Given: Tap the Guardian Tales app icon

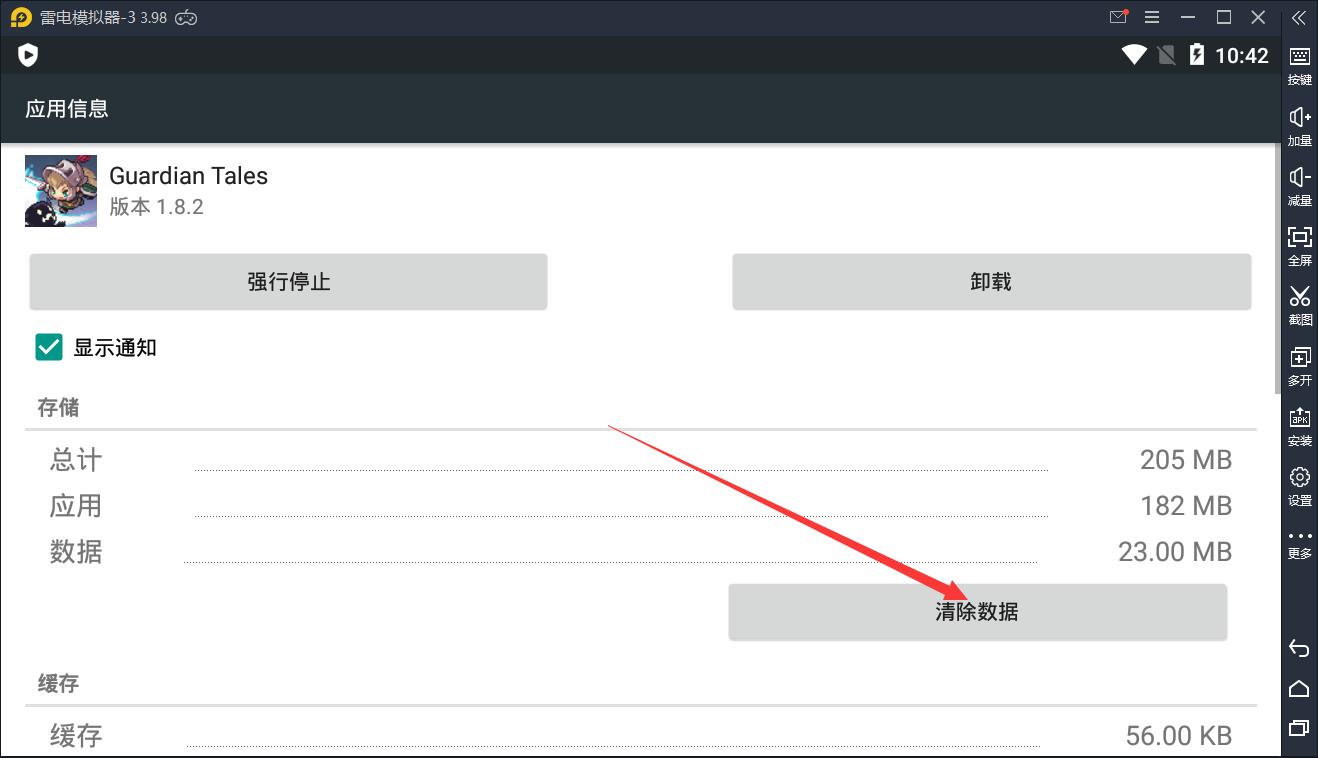Looking at the screenshot, I should [61, 191].
